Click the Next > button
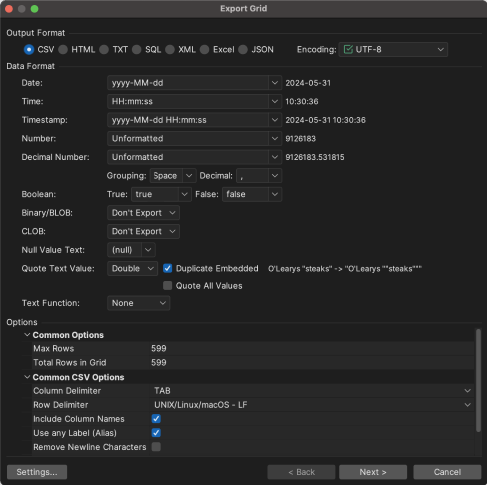The height and width of the screenshot is (485, 487). (x=373, y=472)
